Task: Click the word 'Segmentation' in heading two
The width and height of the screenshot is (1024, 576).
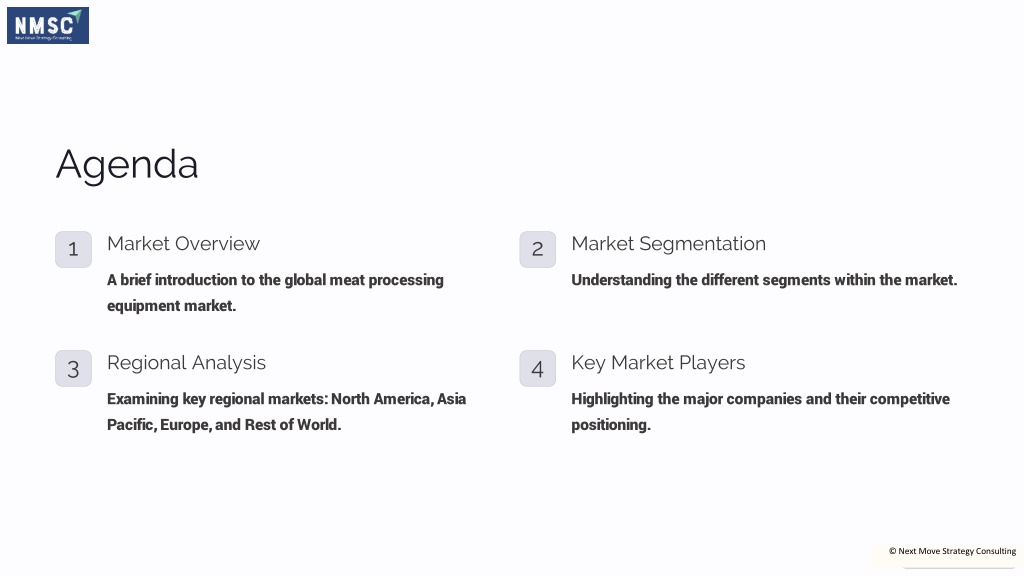Action: [702, 244]
